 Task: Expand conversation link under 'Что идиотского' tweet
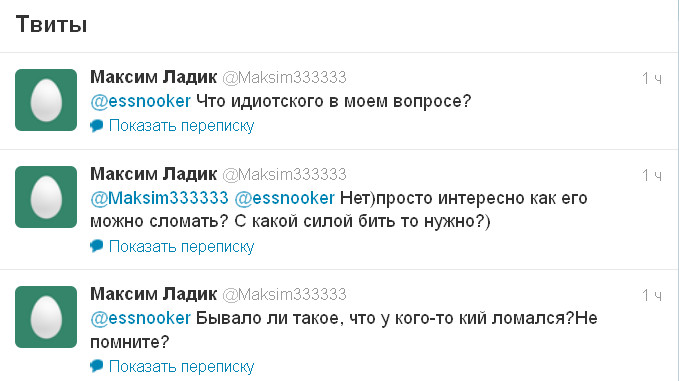(181, 126)
